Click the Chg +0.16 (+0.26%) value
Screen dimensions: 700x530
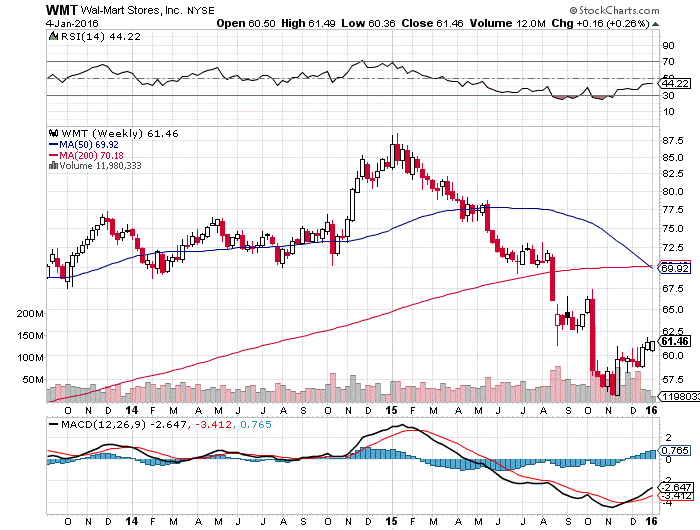[600, 23]
